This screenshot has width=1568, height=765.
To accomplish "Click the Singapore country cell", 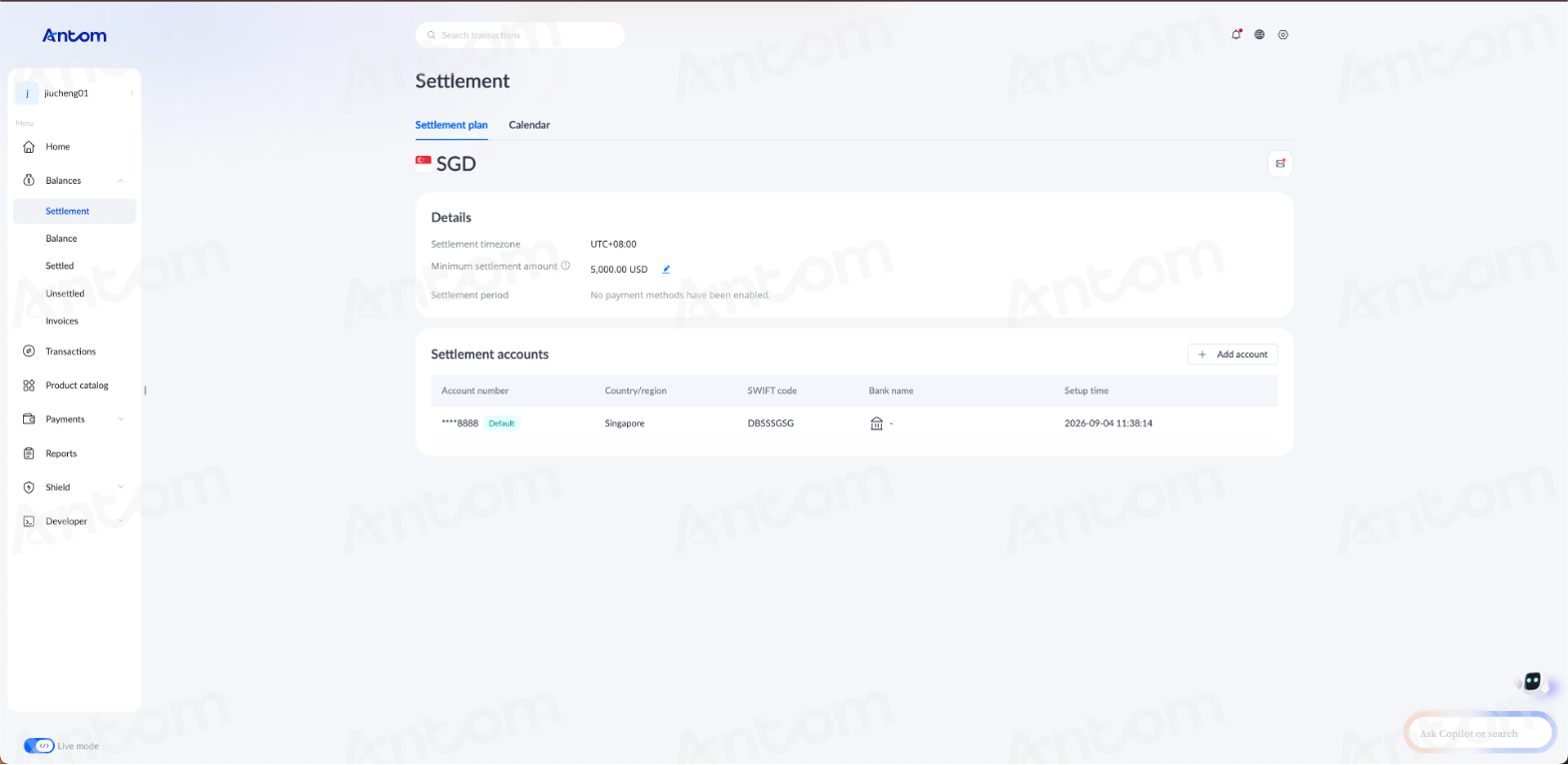I will pos(625,423).
